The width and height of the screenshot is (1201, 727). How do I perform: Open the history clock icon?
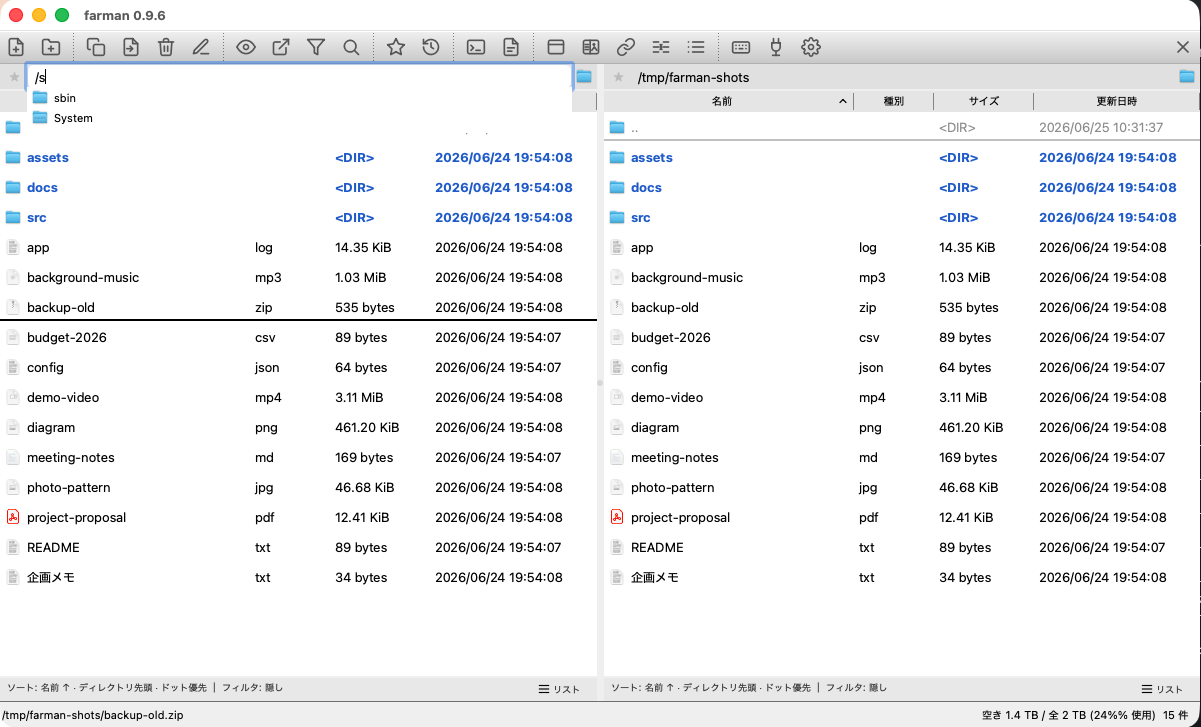pyautogui.click(x=431, y=47)
